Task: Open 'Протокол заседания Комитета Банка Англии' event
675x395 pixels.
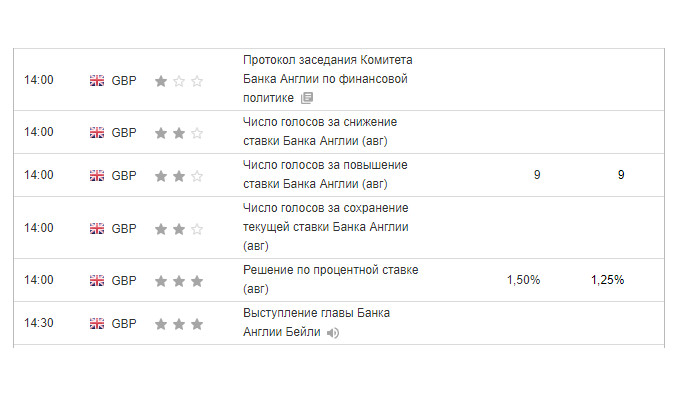Action: point(328,79)
